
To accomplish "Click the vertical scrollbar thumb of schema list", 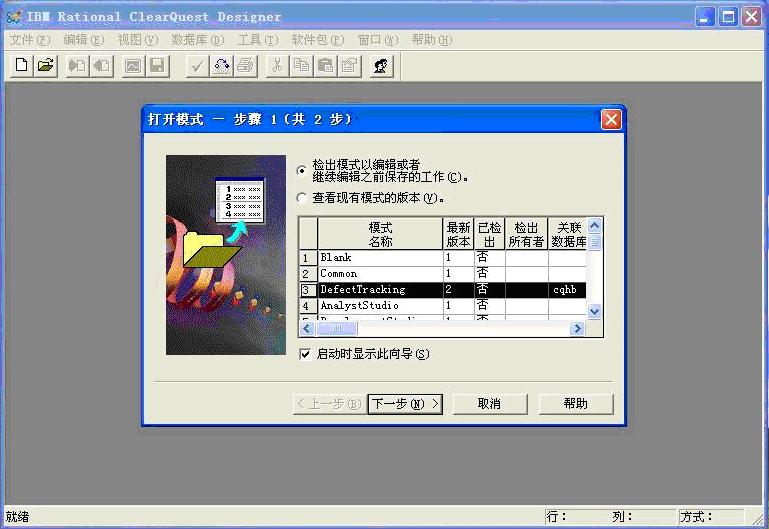I will 594,242.
